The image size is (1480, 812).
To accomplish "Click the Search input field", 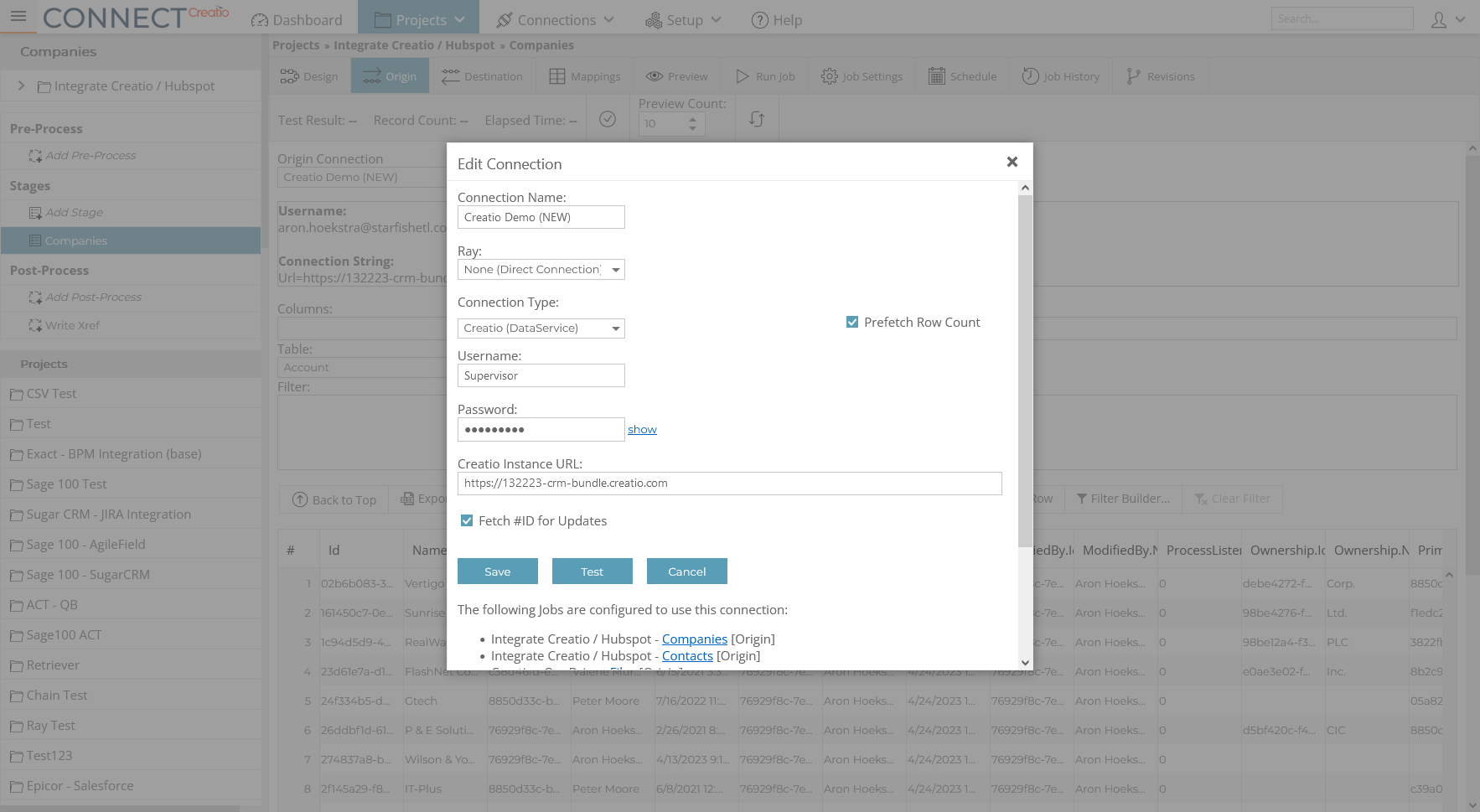I will pos(1342,18).
